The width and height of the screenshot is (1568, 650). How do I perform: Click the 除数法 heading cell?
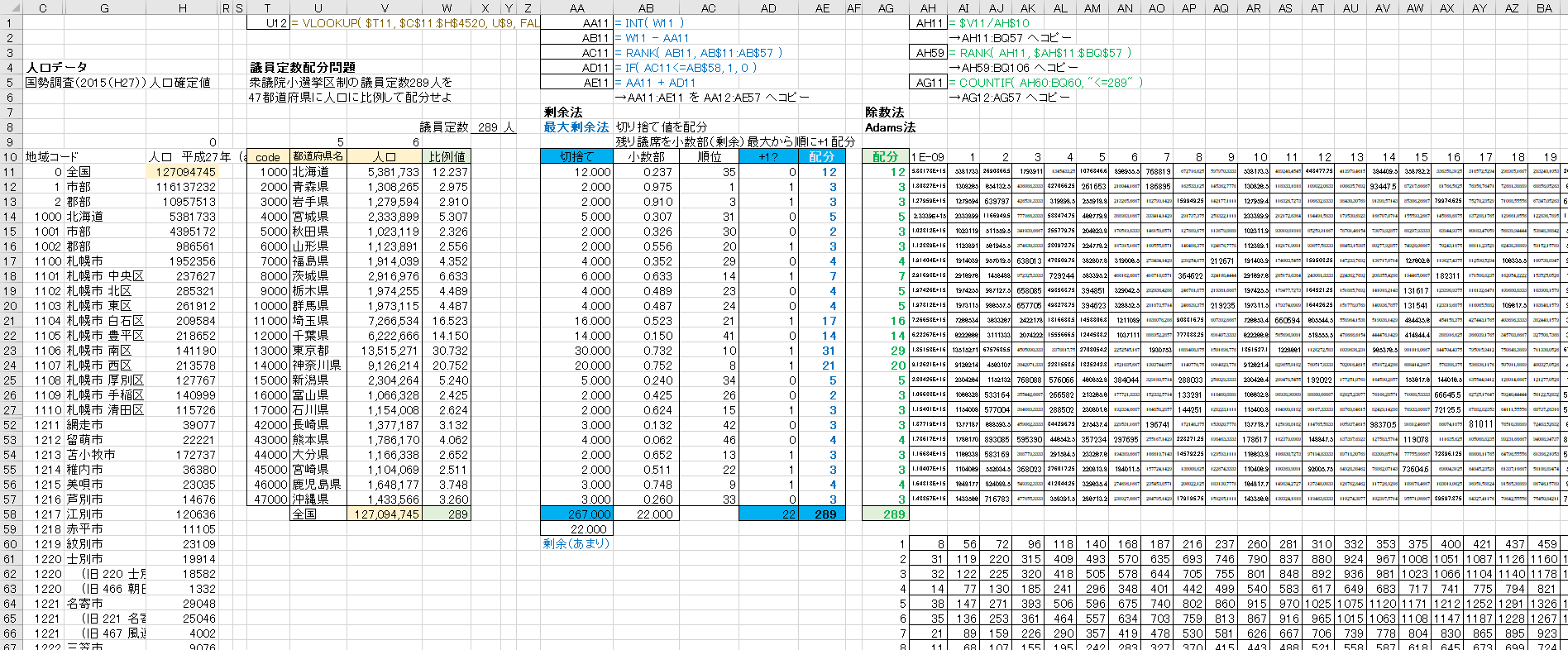point(885,112)
